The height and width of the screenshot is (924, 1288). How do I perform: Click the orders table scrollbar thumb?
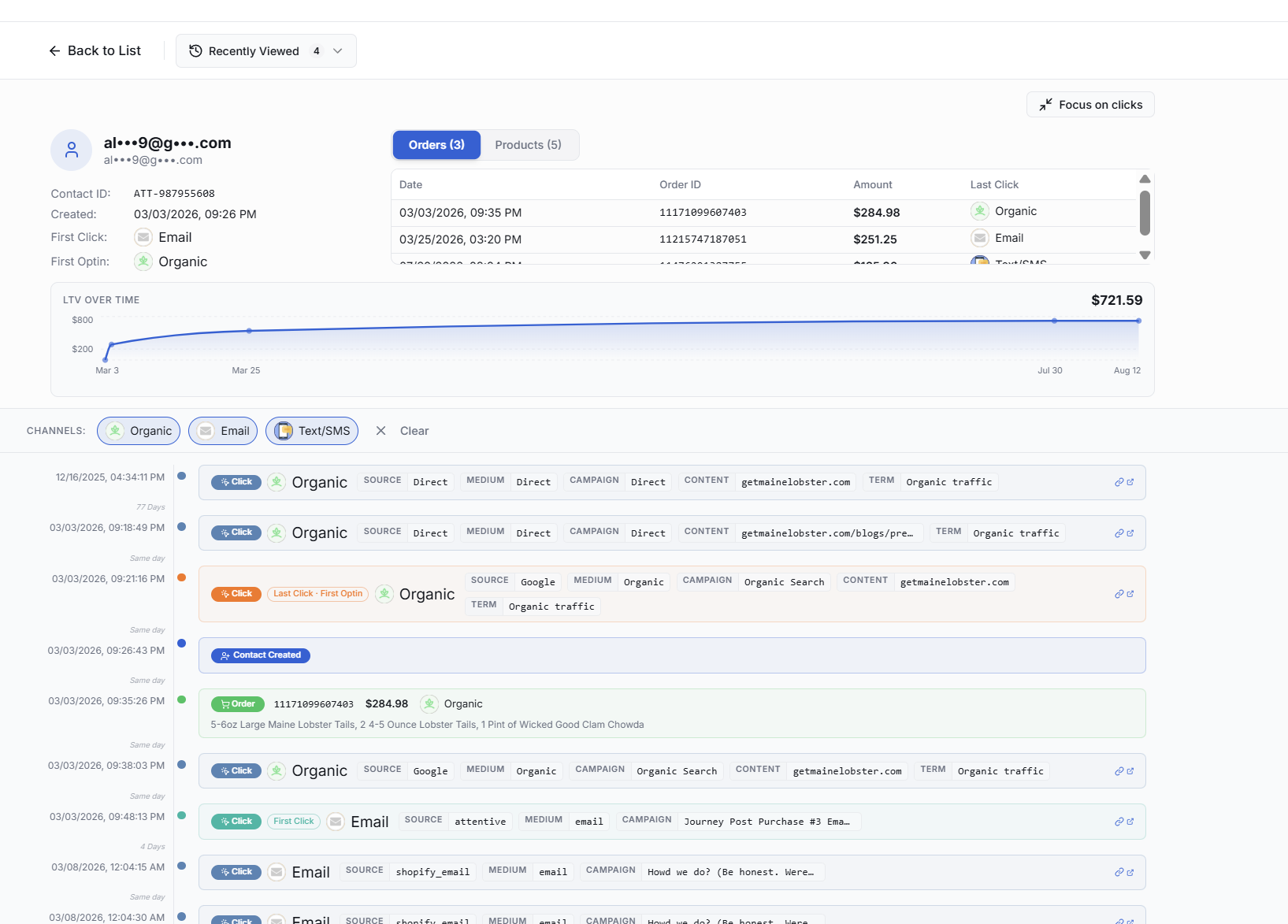(1145, 213)
